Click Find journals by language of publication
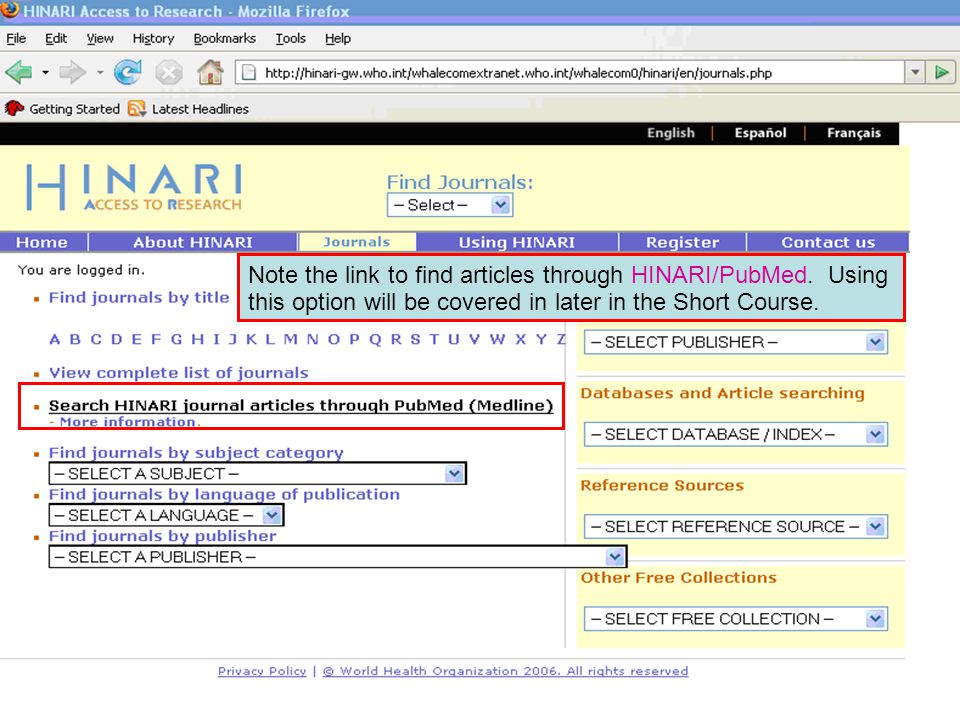 [224, 495]
